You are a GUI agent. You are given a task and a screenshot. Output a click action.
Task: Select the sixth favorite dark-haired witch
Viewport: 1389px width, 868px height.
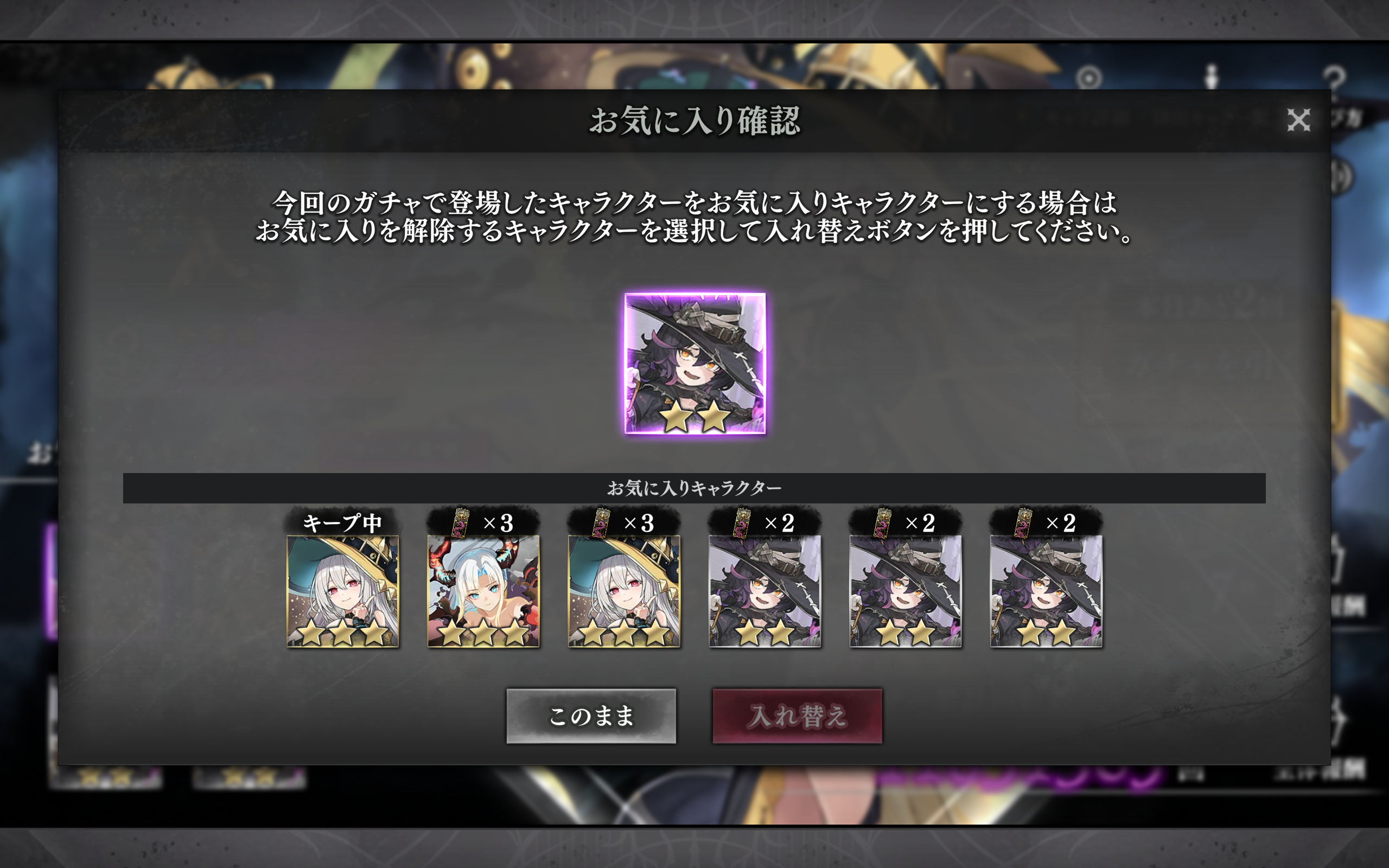point(1046,591)
